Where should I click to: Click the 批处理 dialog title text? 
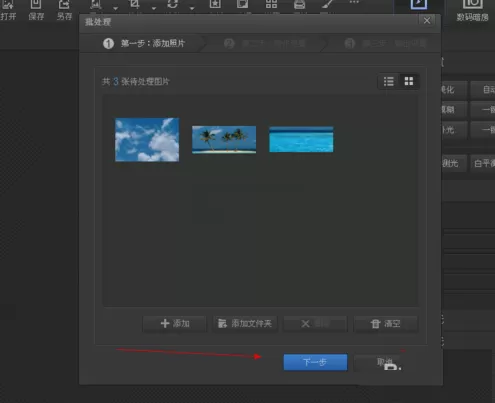click(x=98, y=22)
